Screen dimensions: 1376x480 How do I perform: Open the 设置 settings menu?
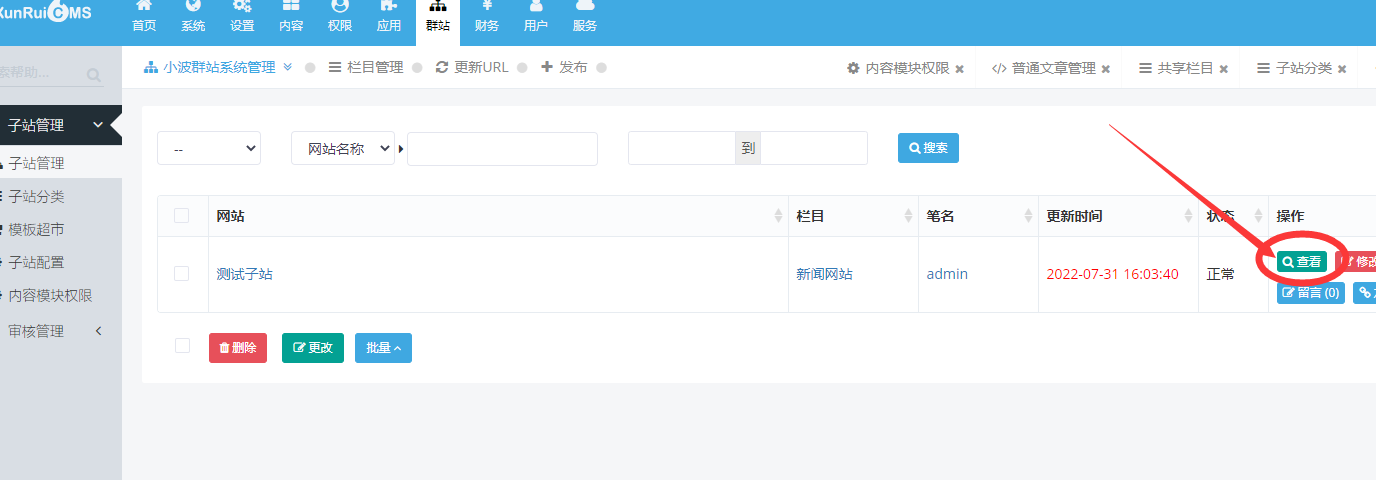242,17
